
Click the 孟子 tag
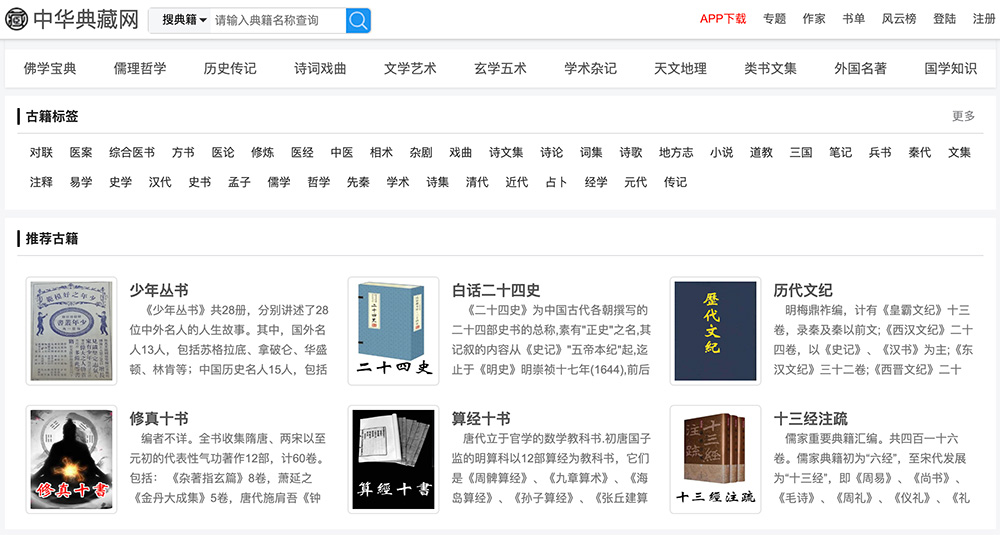pyautogui.click(x=239, y=182)
